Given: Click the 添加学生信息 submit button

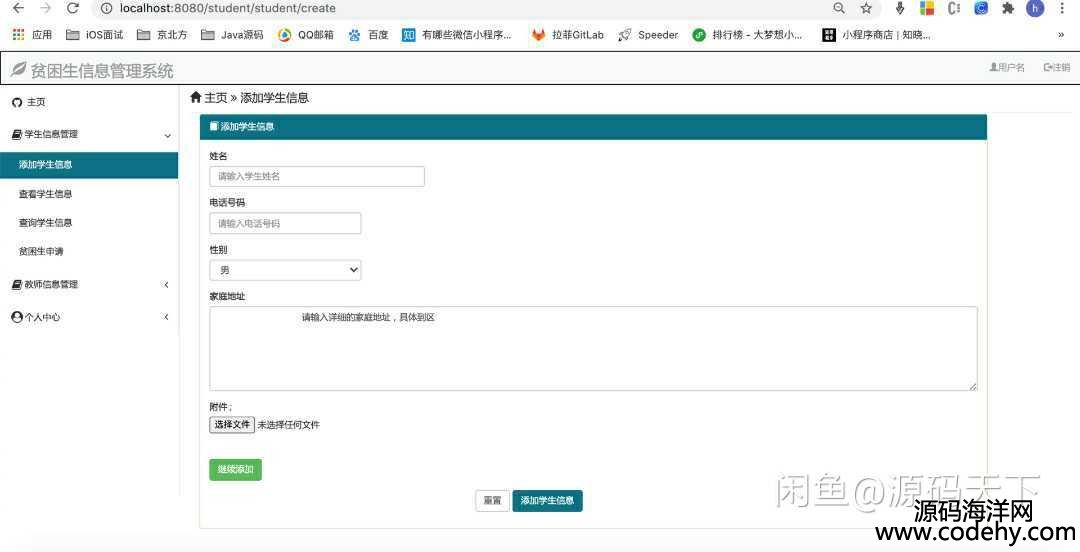Looking at the screenshot, I should click(547, 501).
